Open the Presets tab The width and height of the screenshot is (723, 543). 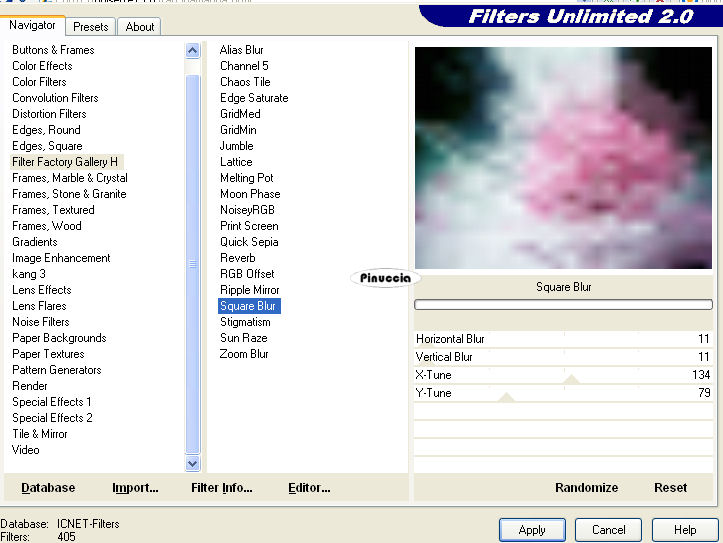click(x=90, y=27)
